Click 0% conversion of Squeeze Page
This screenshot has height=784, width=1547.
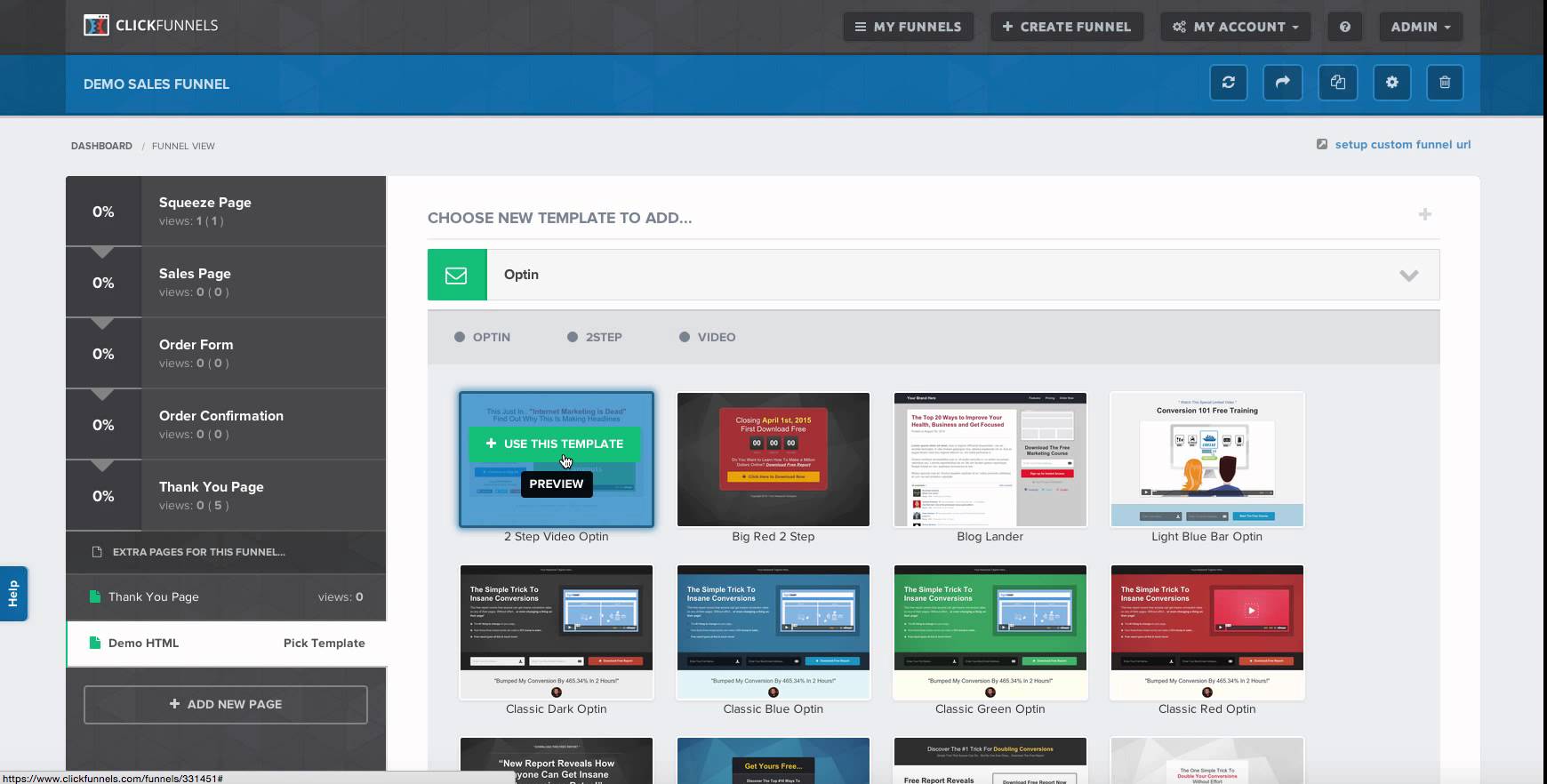(x=103, y=212)
